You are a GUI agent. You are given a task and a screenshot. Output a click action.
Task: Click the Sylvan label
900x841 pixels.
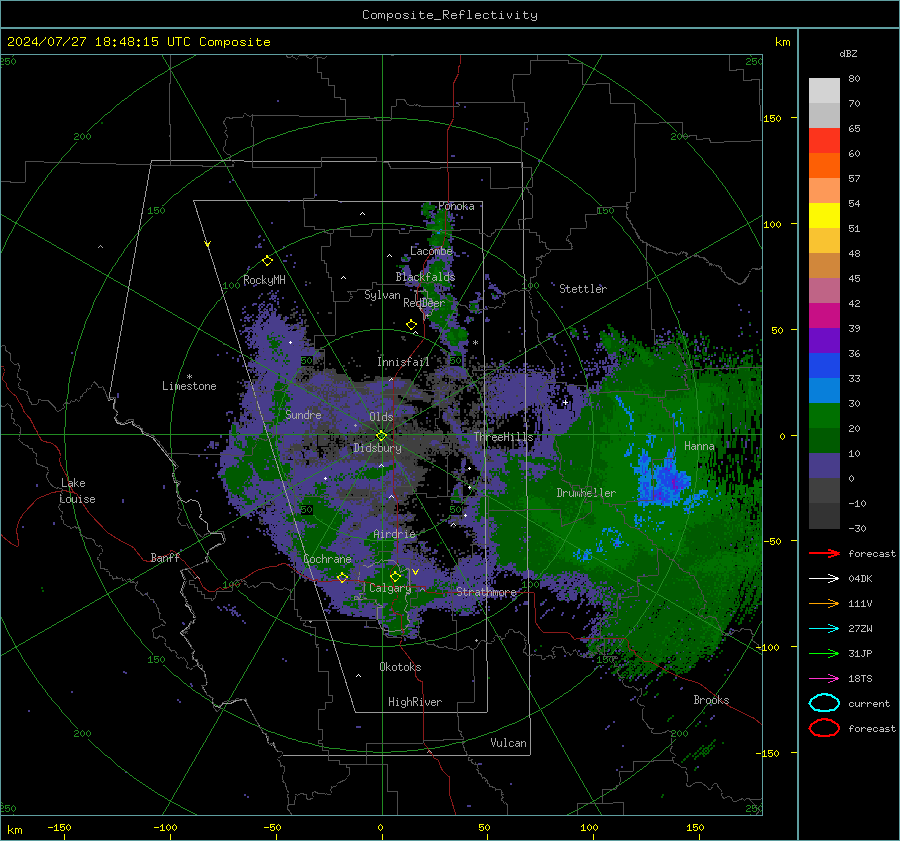(x=382, y=295)
